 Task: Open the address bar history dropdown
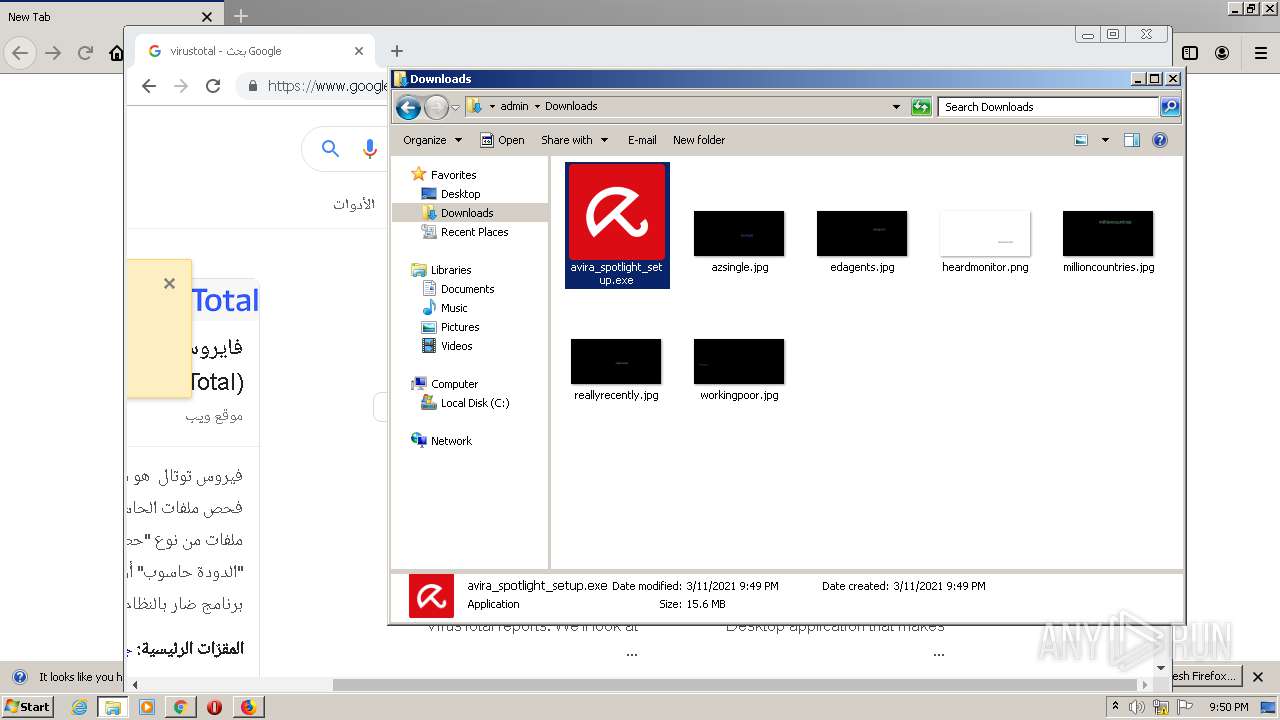click(x=896, y=107)
